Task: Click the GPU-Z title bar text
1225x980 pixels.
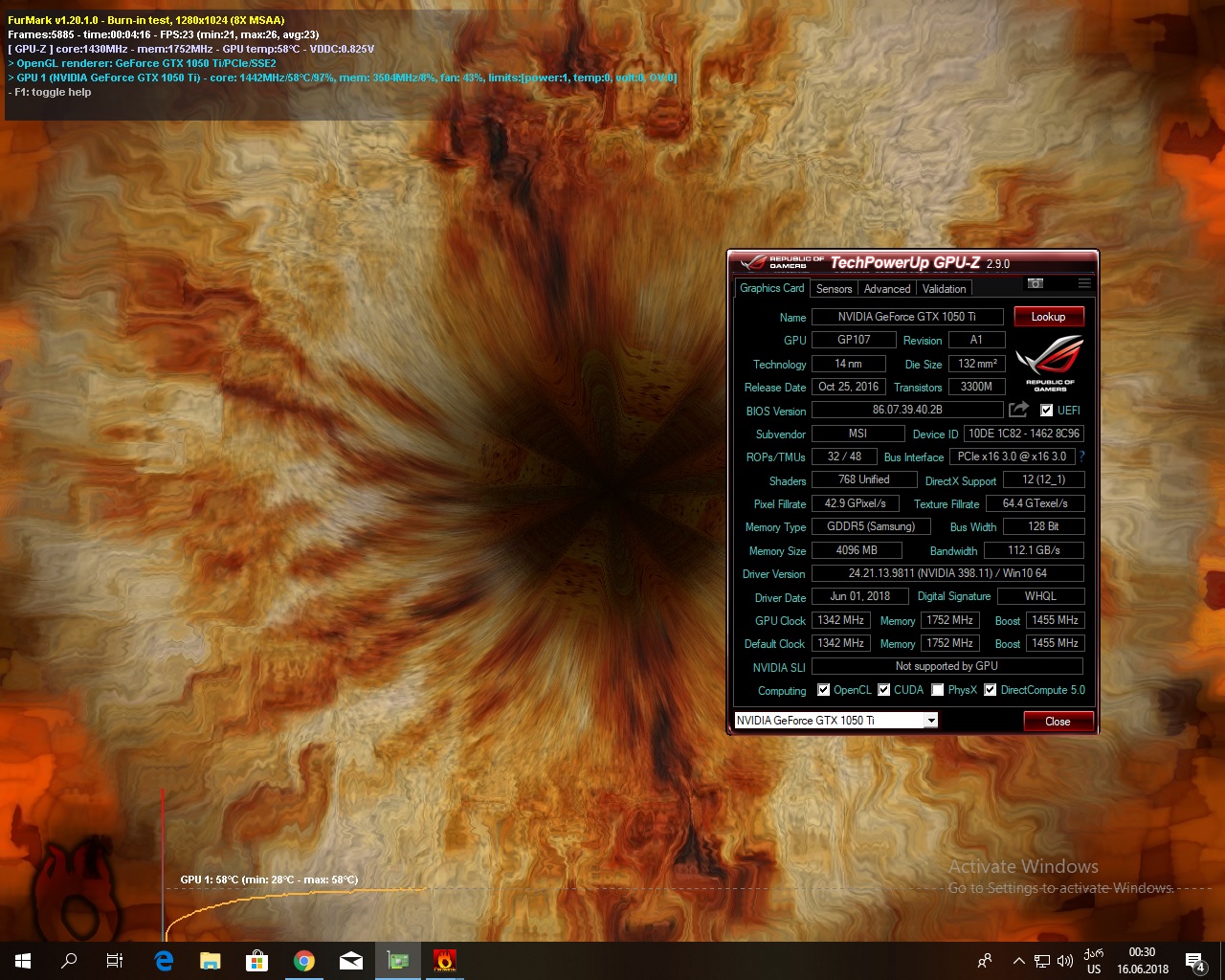Action: coord(920,263)
